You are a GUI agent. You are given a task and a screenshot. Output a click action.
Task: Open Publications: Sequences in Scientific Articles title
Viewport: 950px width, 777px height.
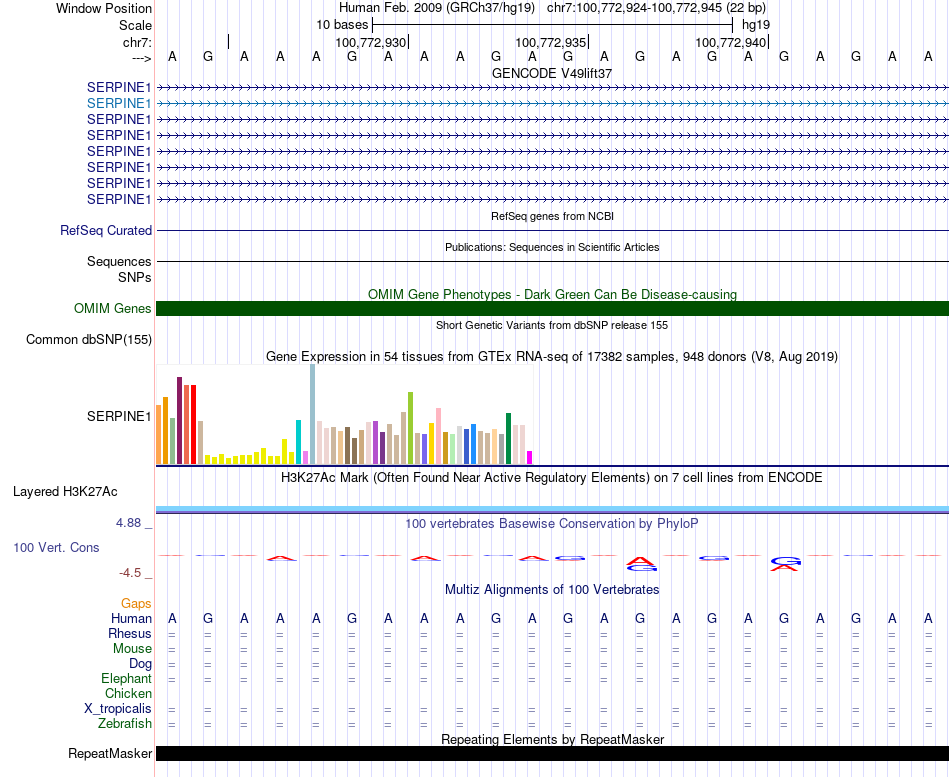click(x=552, y=247)
